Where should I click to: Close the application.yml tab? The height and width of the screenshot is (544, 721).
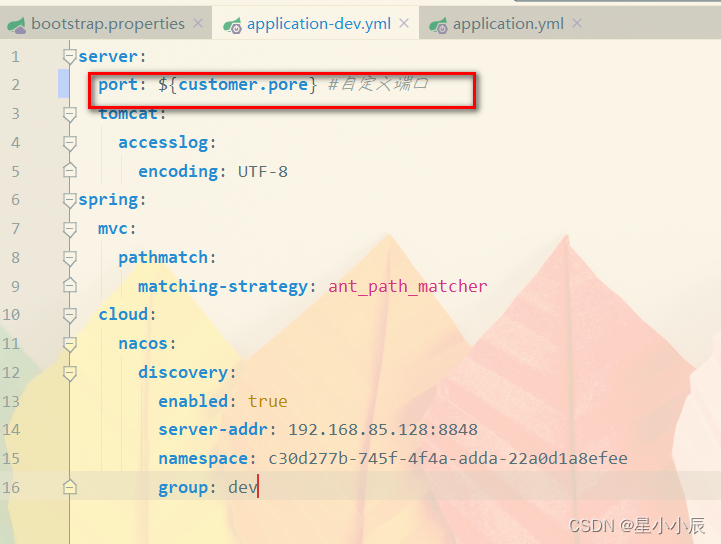pos(577,23)
